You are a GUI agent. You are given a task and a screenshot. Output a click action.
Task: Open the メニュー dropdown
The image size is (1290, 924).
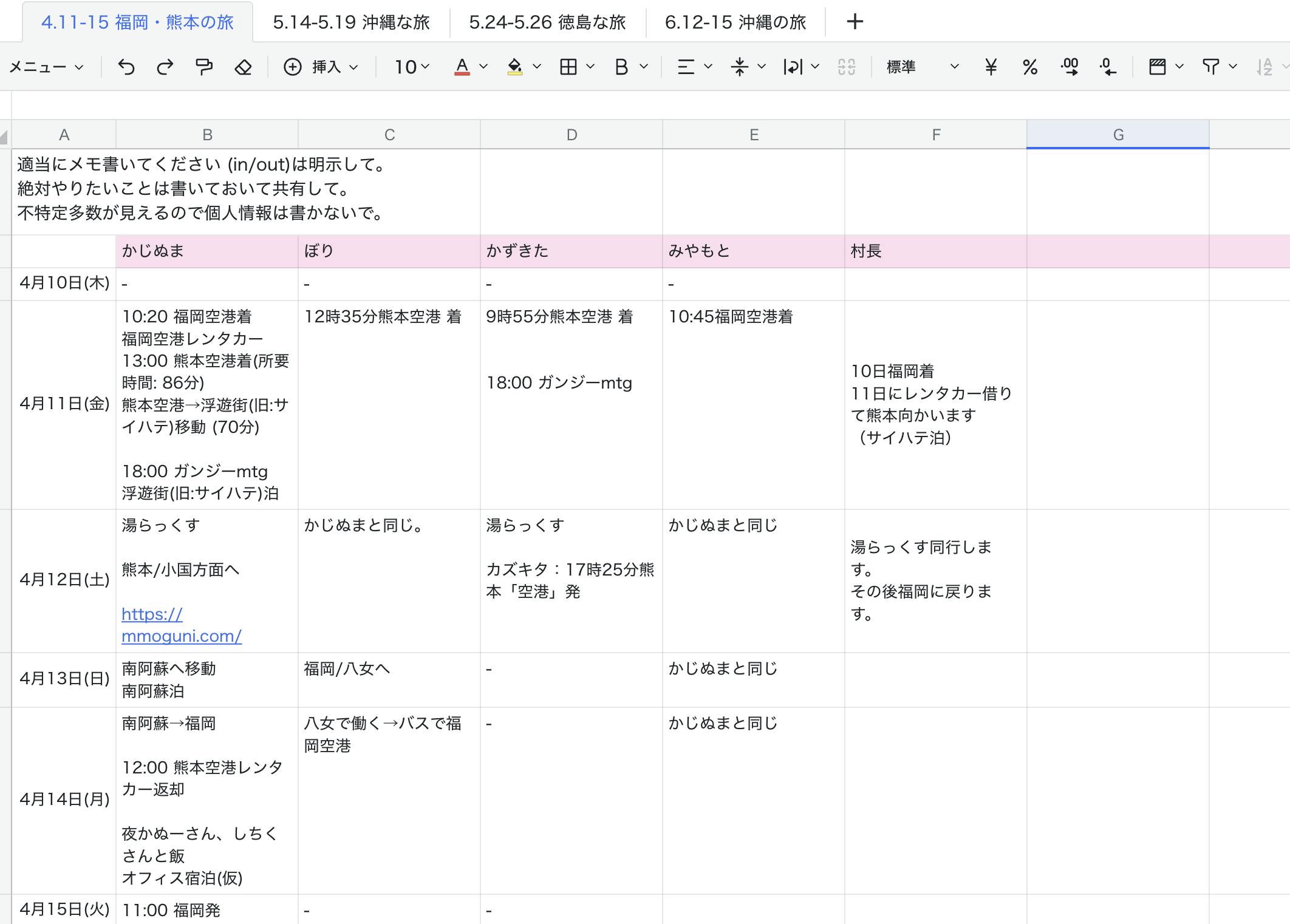click(x=46, y=67)
